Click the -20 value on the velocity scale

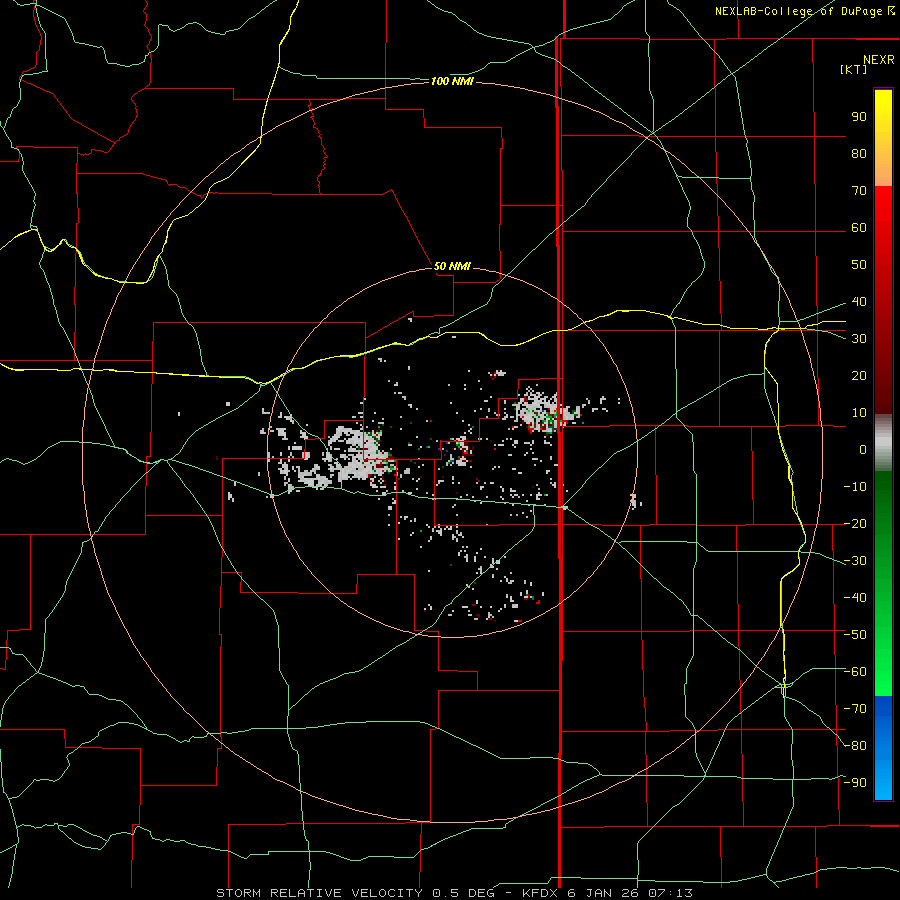tap(855, 523)
